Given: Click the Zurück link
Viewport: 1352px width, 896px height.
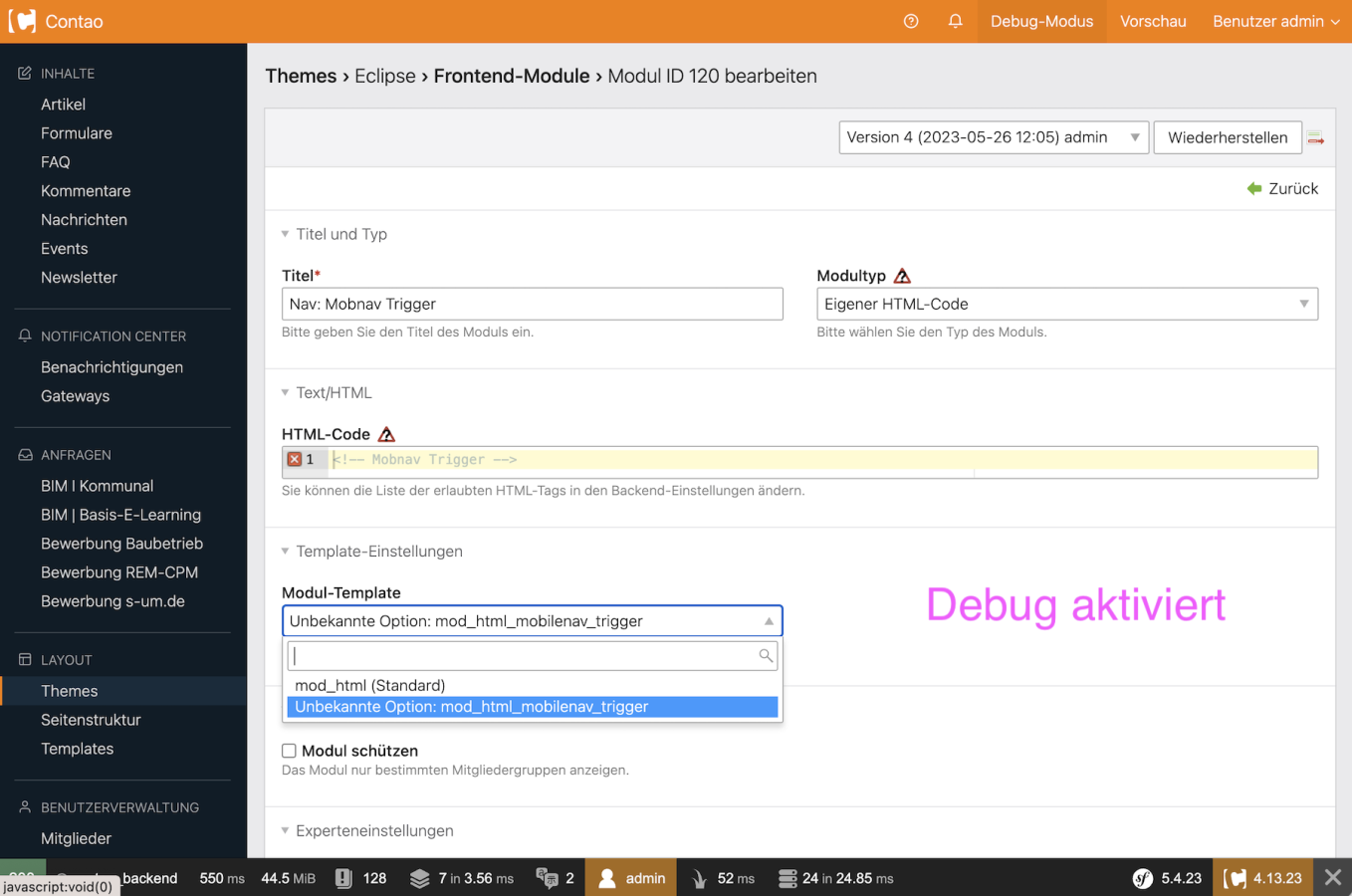Looking at the screenshot, I should click(1282, 188).
